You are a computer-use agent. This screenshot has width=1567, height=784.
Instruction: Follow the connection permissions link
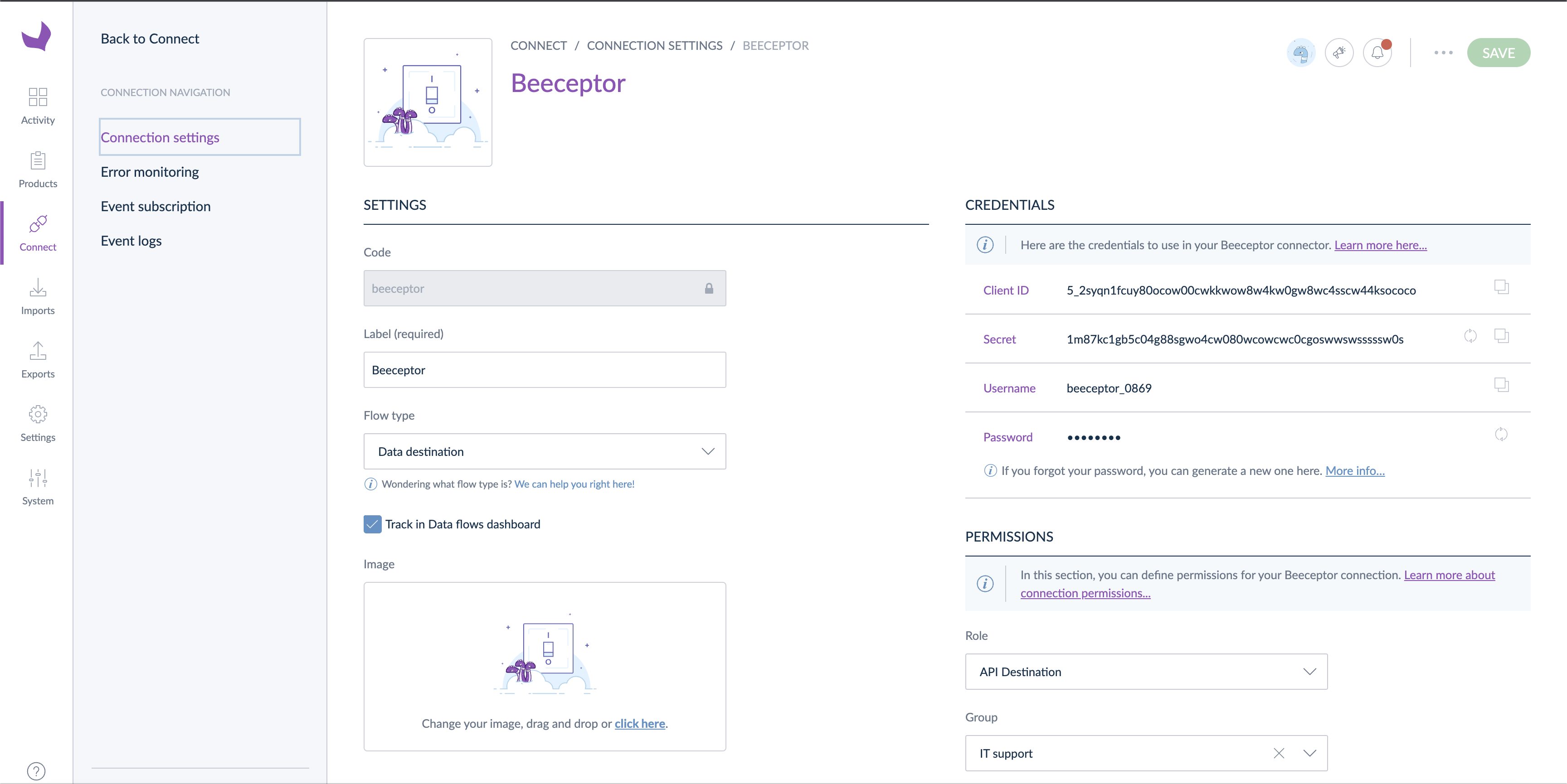[1085, 593]
